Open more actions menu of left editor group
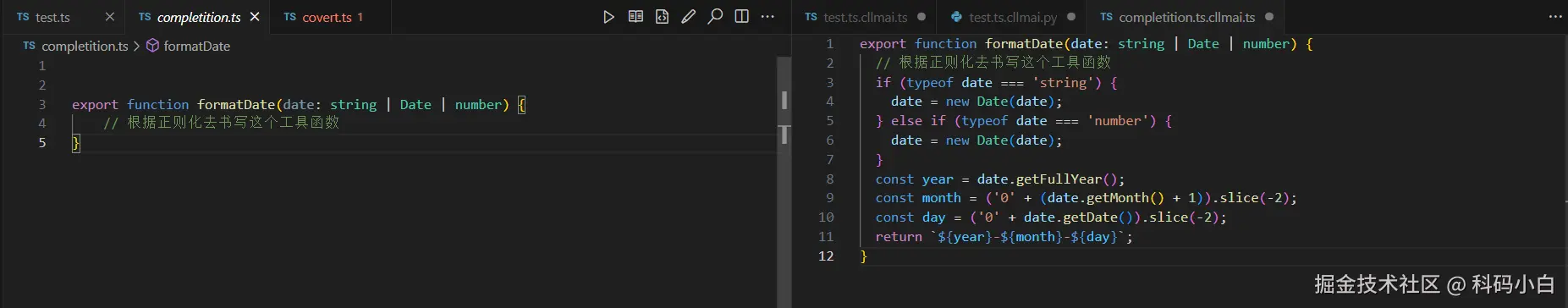This screenshot has width=1568, height=308. point(767,17)
